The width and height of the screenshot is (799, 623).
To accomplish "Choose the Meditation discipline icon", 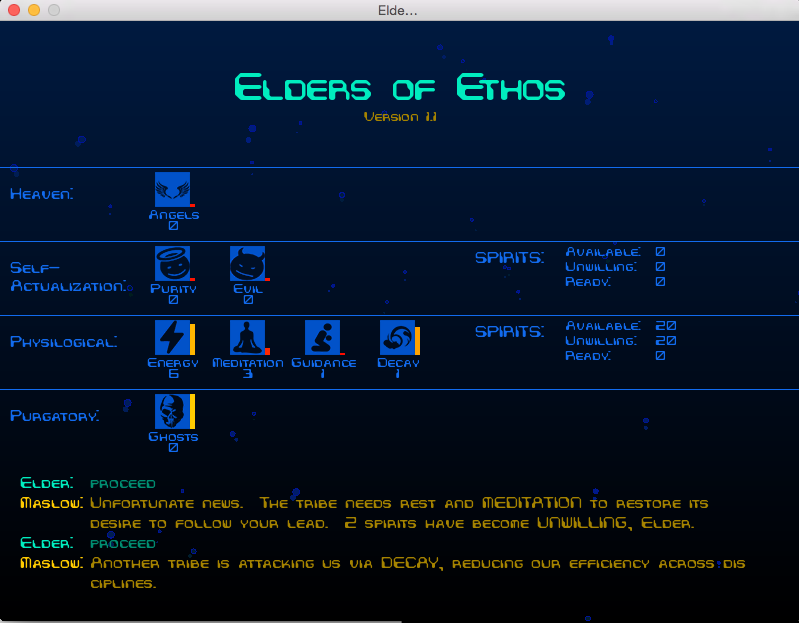I will tap(247, 337).
